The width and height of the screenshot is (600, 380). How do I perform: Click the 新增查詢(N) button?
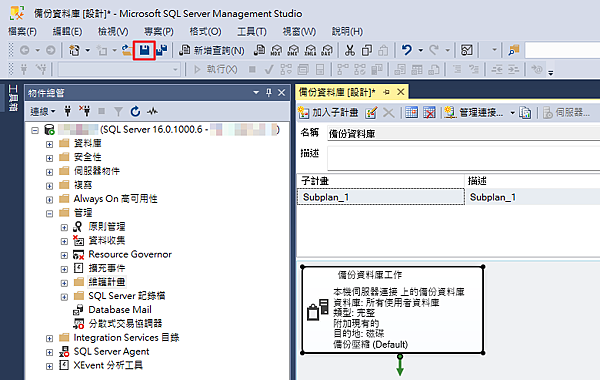pyautogui.click(x=212, y=50)
